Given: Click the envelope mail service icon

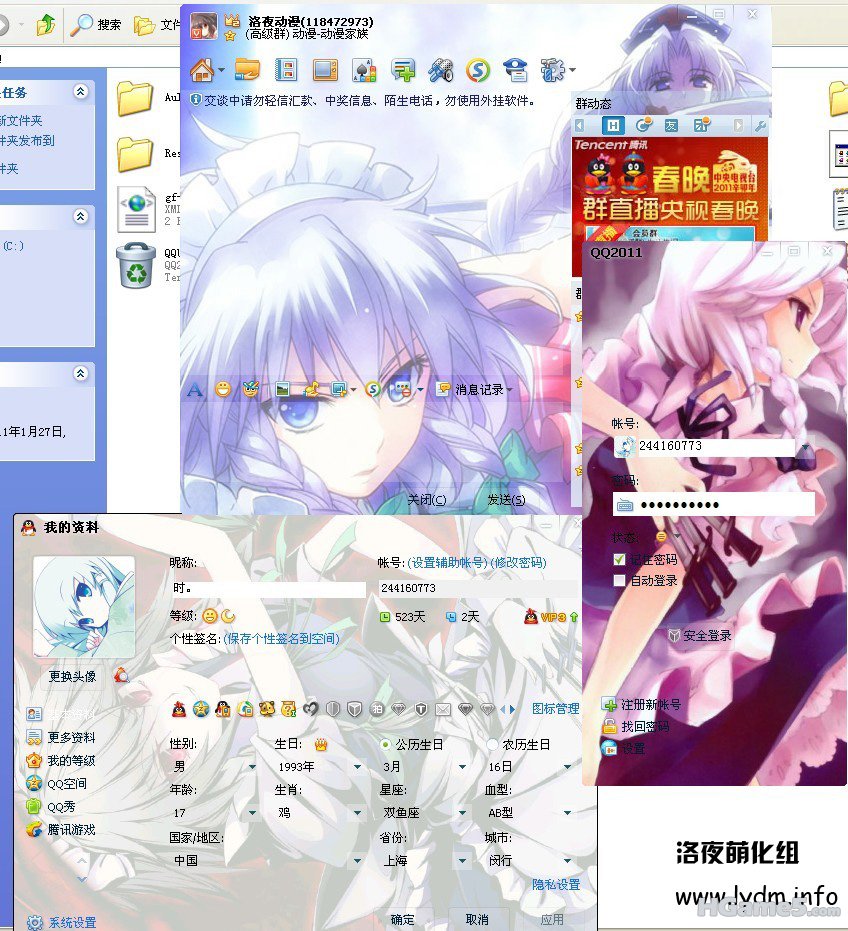Looking at the screenshot, I should 443,708.
